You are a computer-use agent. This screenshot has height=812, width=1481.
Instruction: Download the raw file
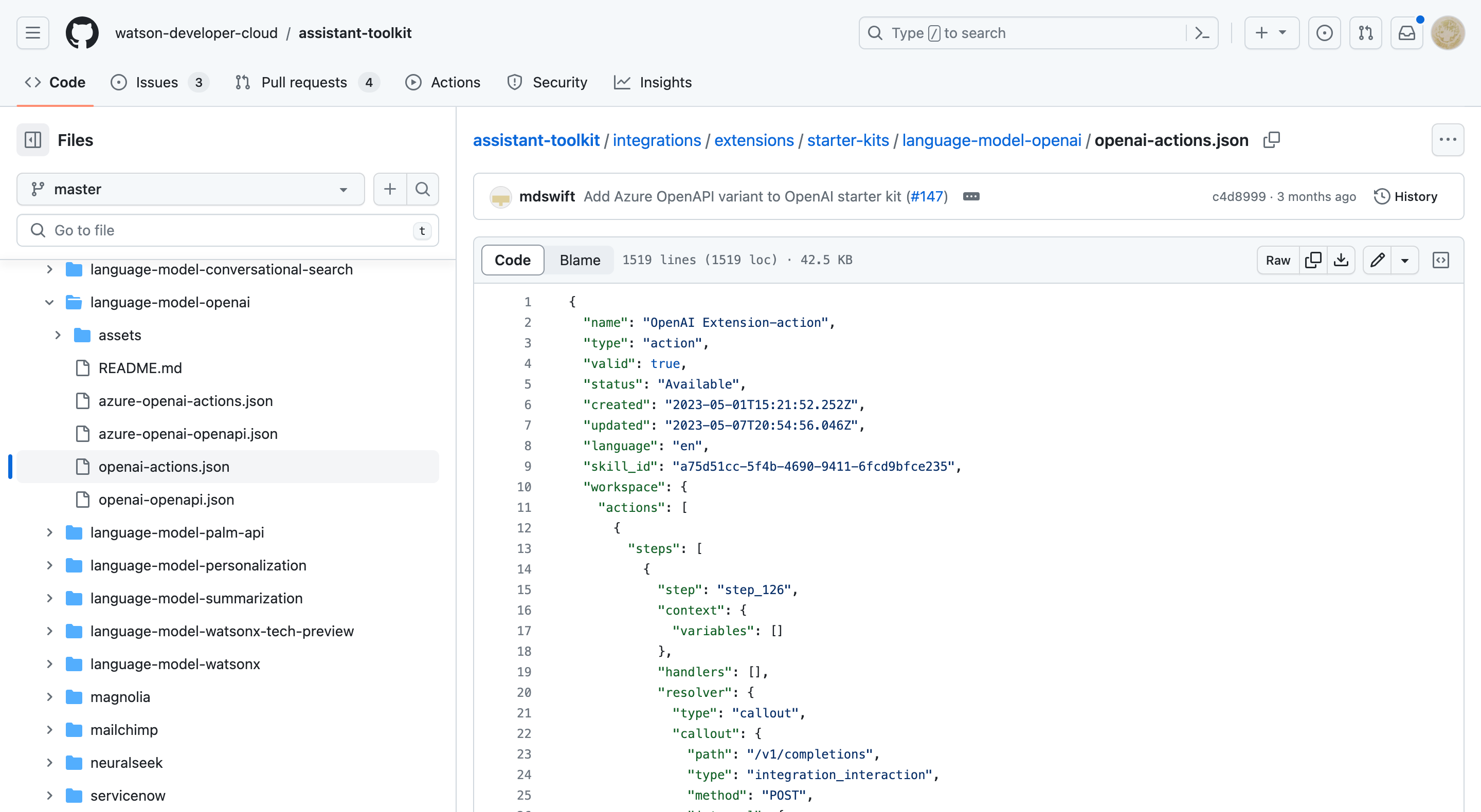1341,261
